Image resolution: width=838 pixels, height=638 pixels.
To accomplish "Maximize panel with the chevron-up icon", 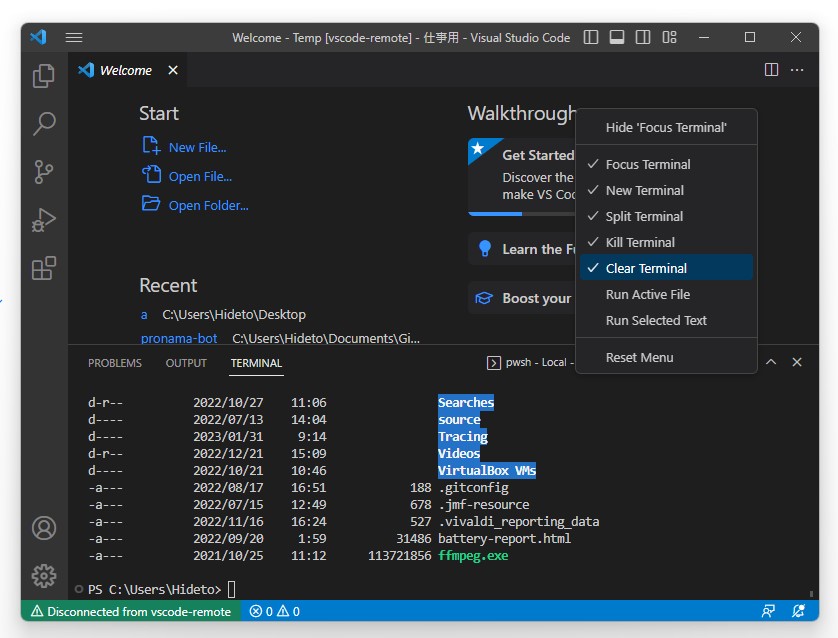I will tap(771, 362).
